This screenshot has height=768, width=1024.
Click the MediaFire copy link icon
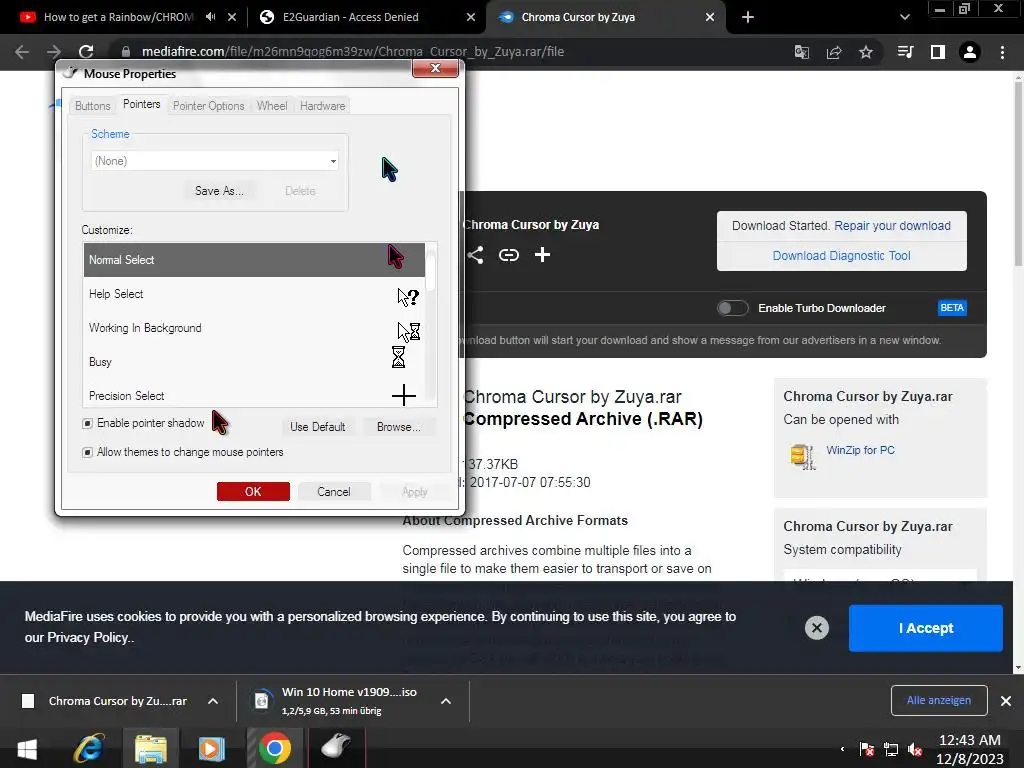[x=509, y=255]
